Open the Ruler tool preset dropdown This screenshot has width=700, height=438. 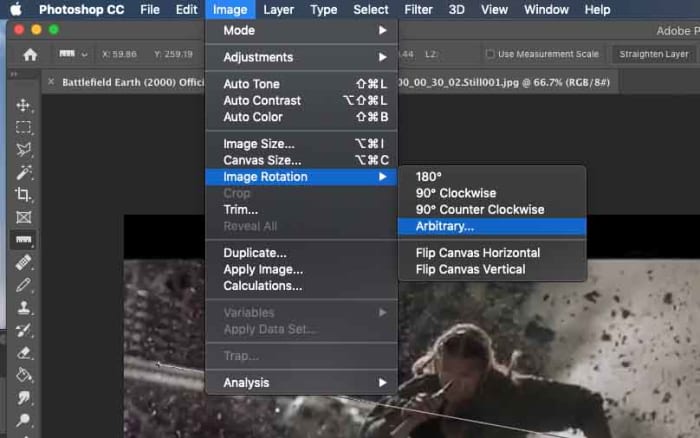(x=75, y=54)
